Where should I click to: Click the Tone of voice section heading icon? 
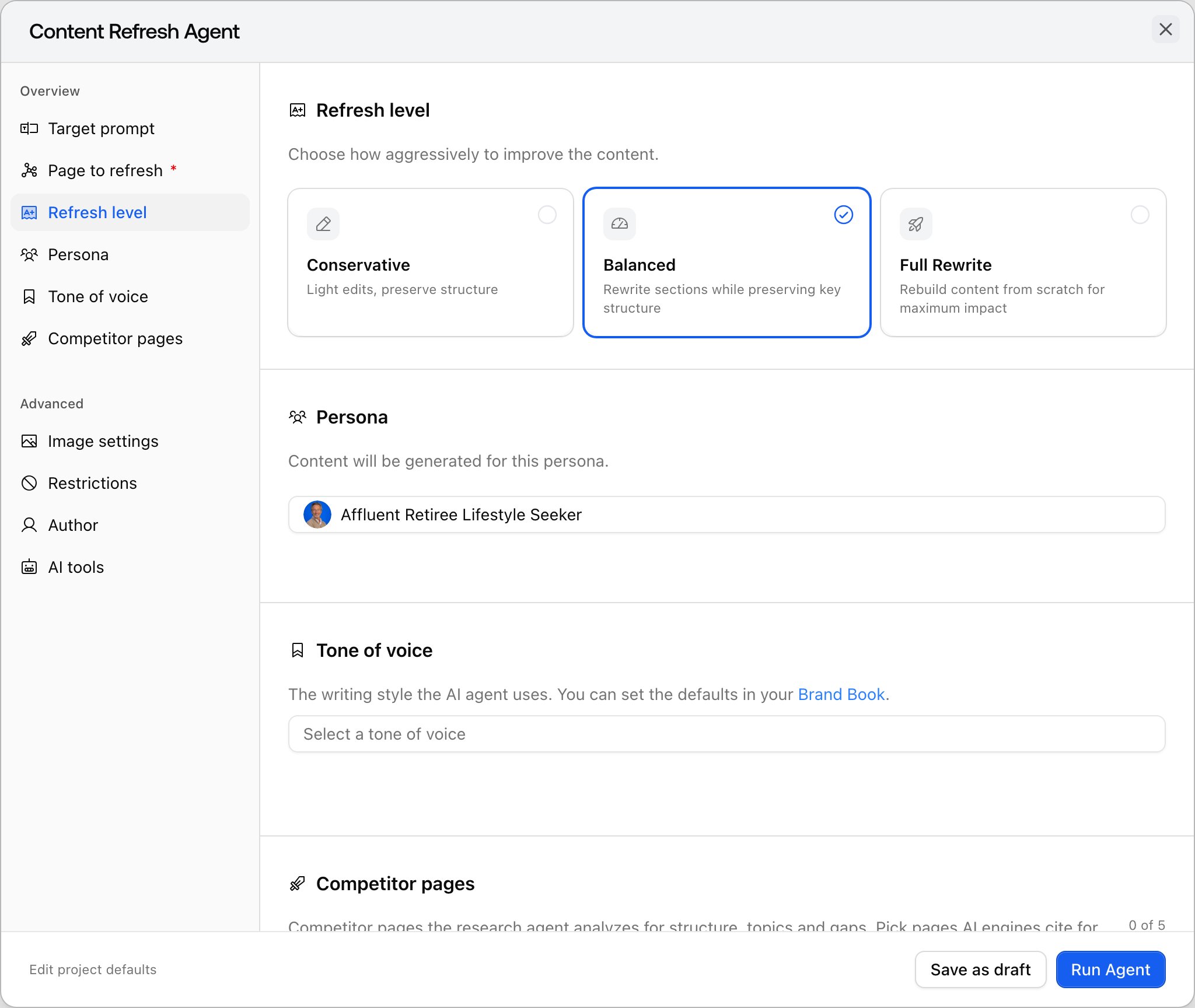click(x=298, y=650)
